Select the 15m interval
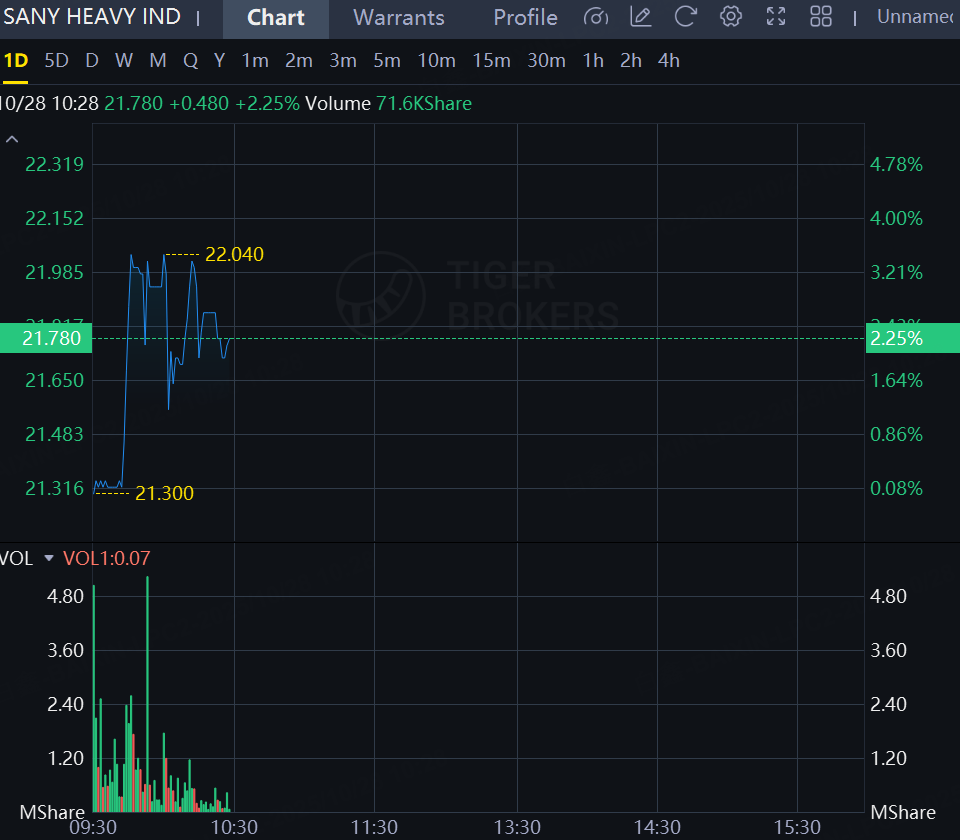Viewport: 960px width, 840px height. pos(492,61)
